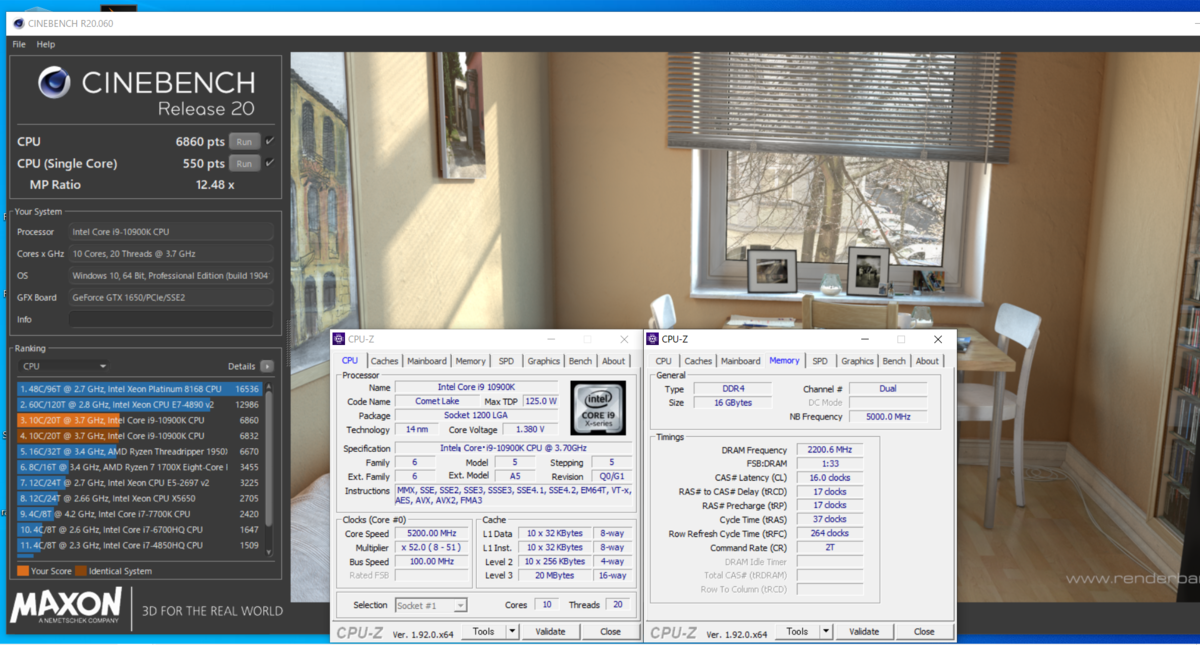Click the Multiplier value x 52.0 (8 - 51)
This screenshot has width=1200, height=645.
click(x=432, y=547)
